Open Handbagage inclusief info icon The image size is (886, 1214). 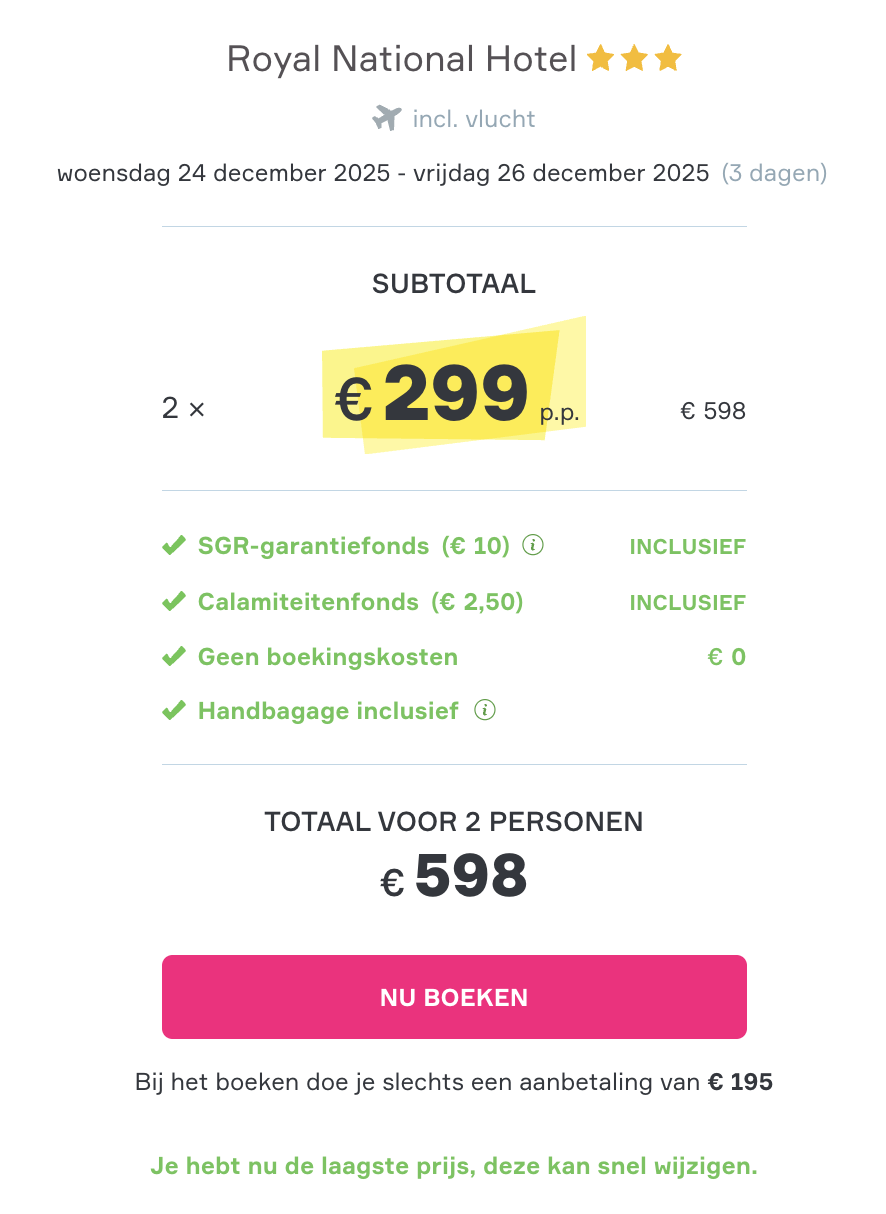485,711
